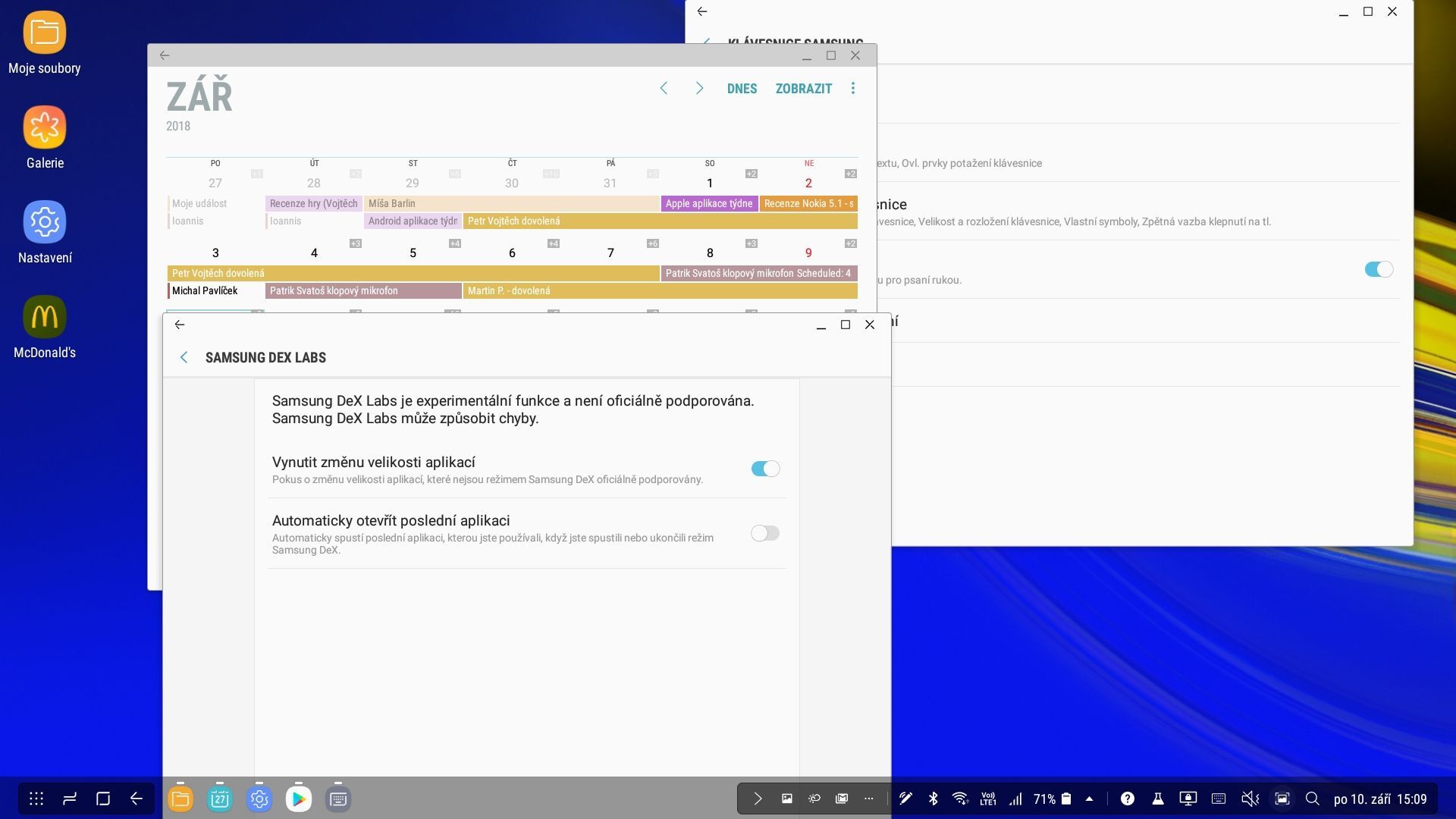This screenshot has height=819, width=1456.
Task: Click the DNES today button
Action: 742,89
